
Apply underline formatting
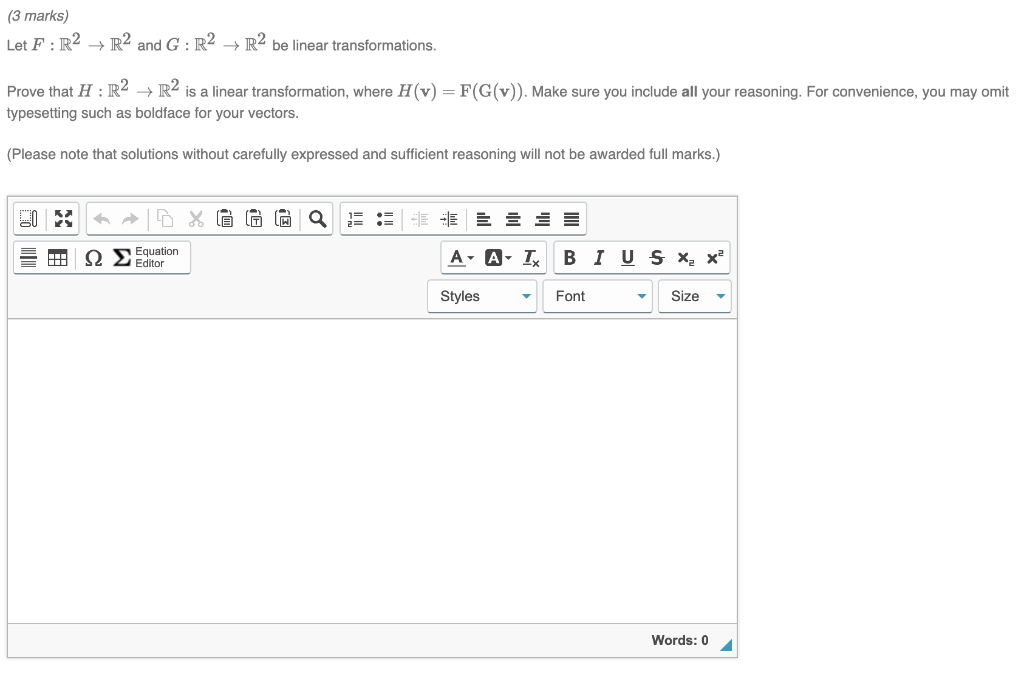coord(626,257)
